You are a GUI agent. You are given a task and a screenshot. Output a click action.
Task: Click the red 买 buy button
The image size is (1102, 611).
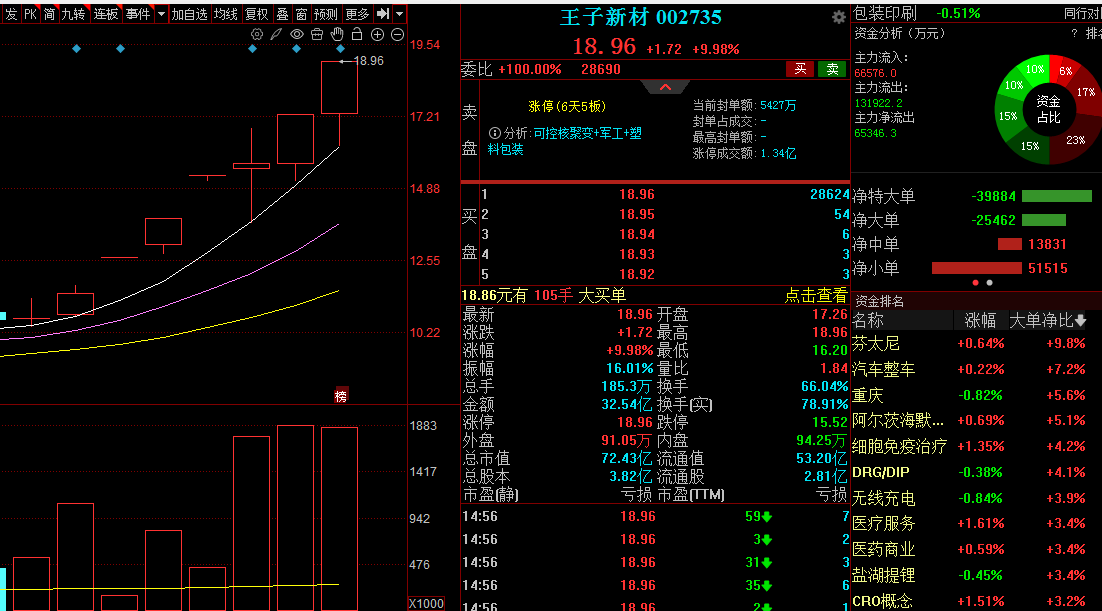tap(800, 69)
